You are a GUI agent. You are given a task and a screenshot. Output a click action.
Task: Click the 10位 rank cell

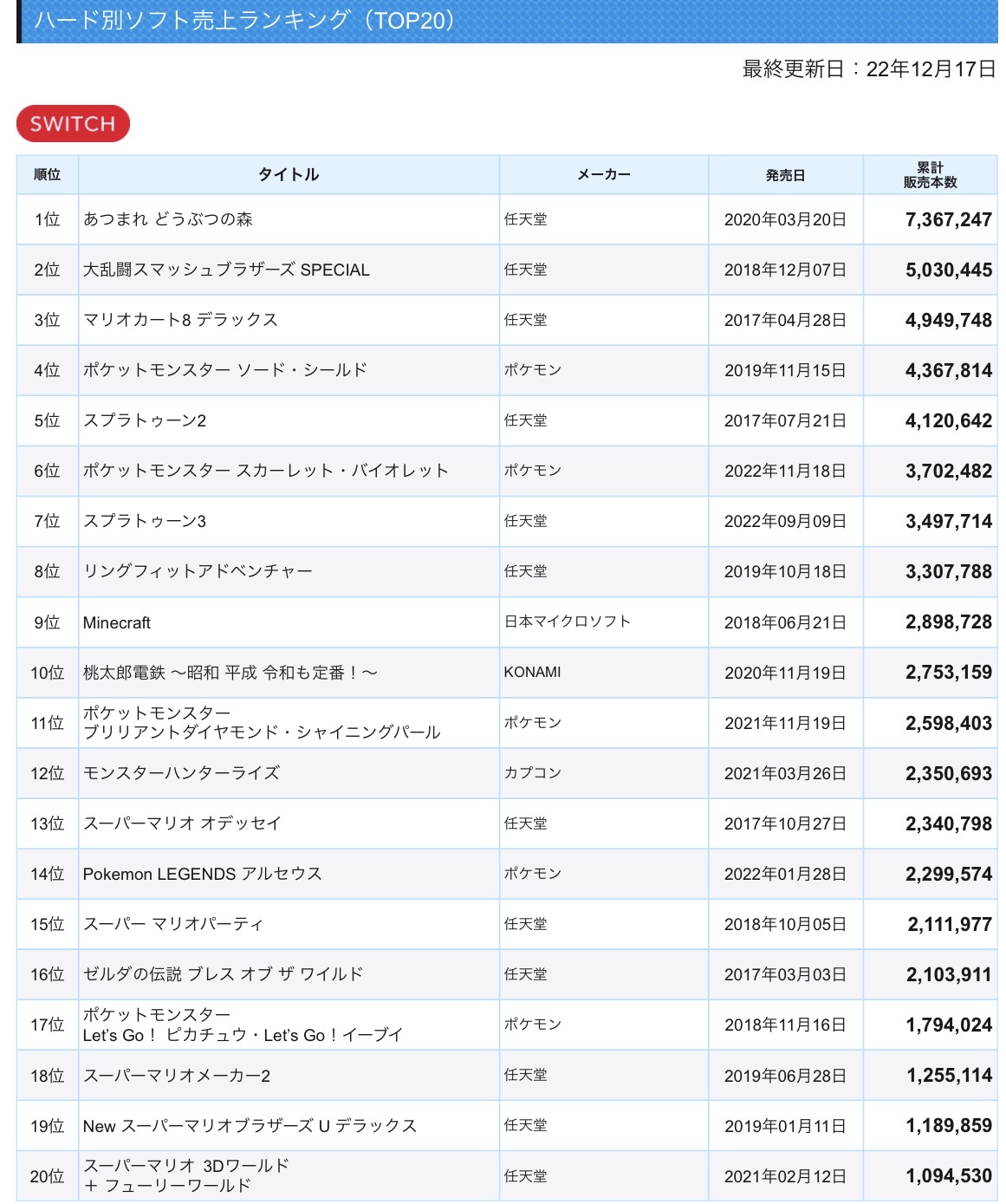pyautogui.click(x=48, y=673)
